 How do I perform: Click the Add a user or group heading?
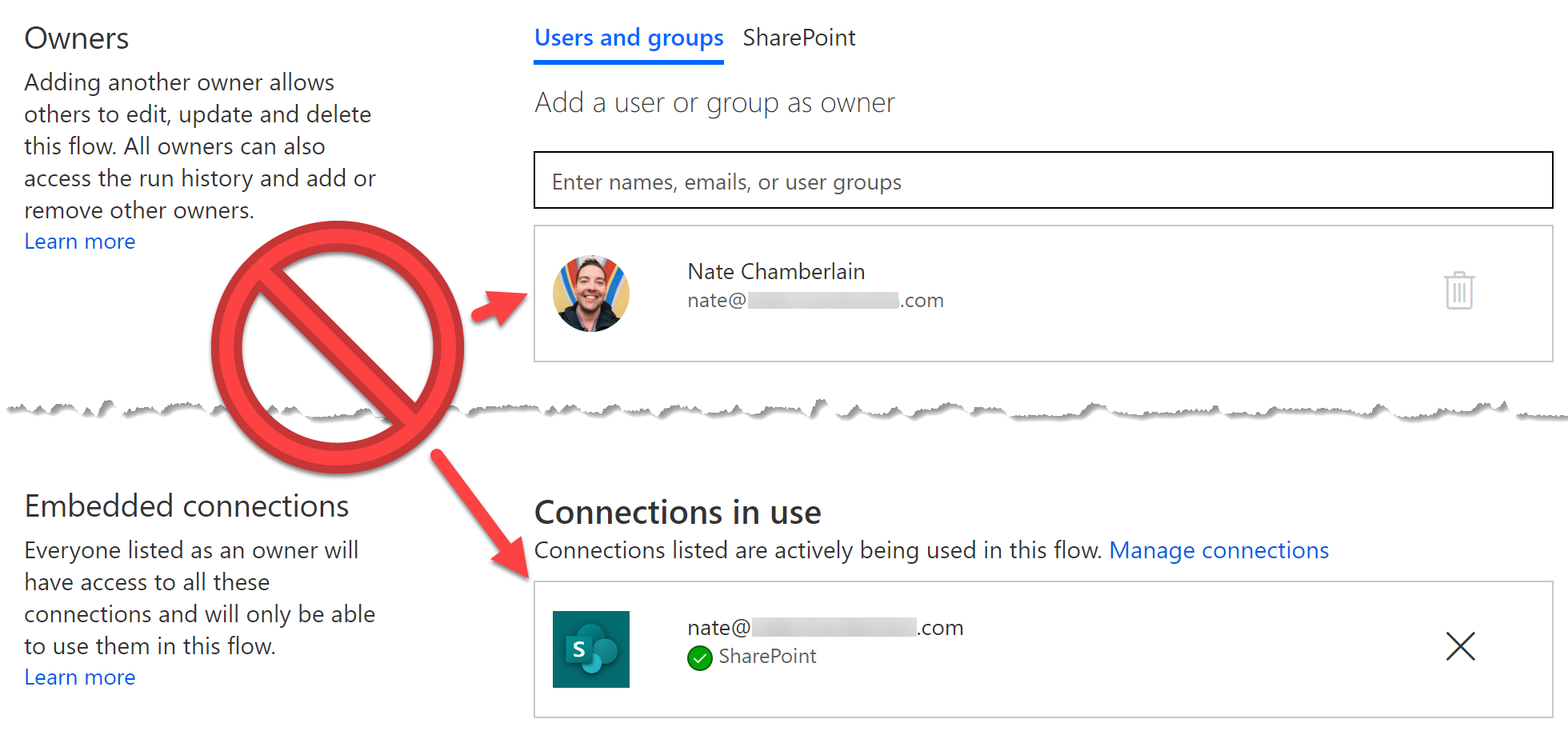point(714,103)
